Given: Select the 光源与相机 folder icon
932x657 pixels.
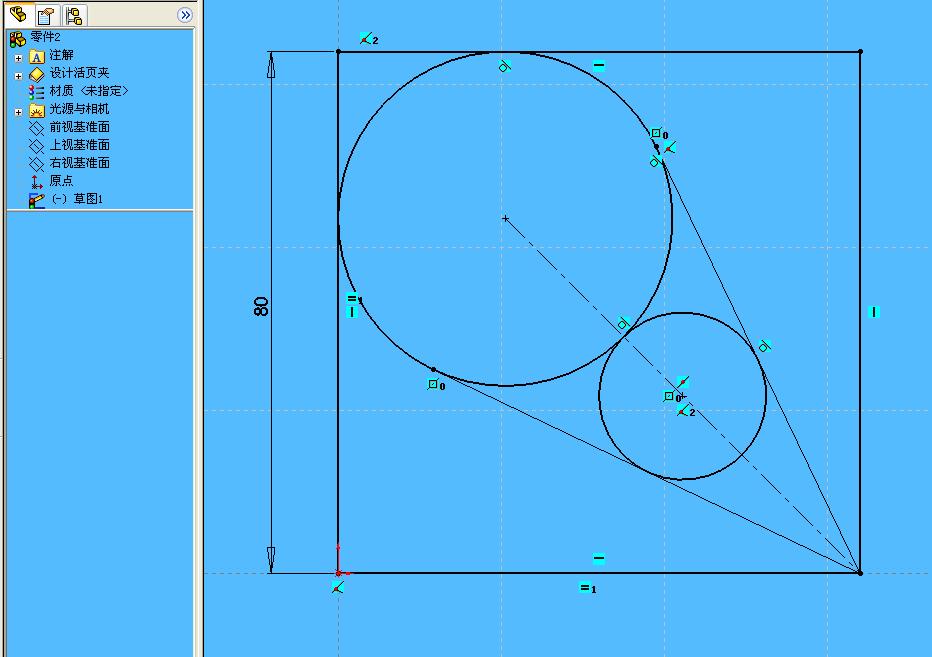Looking at the screenshot, I should point(37,111).
